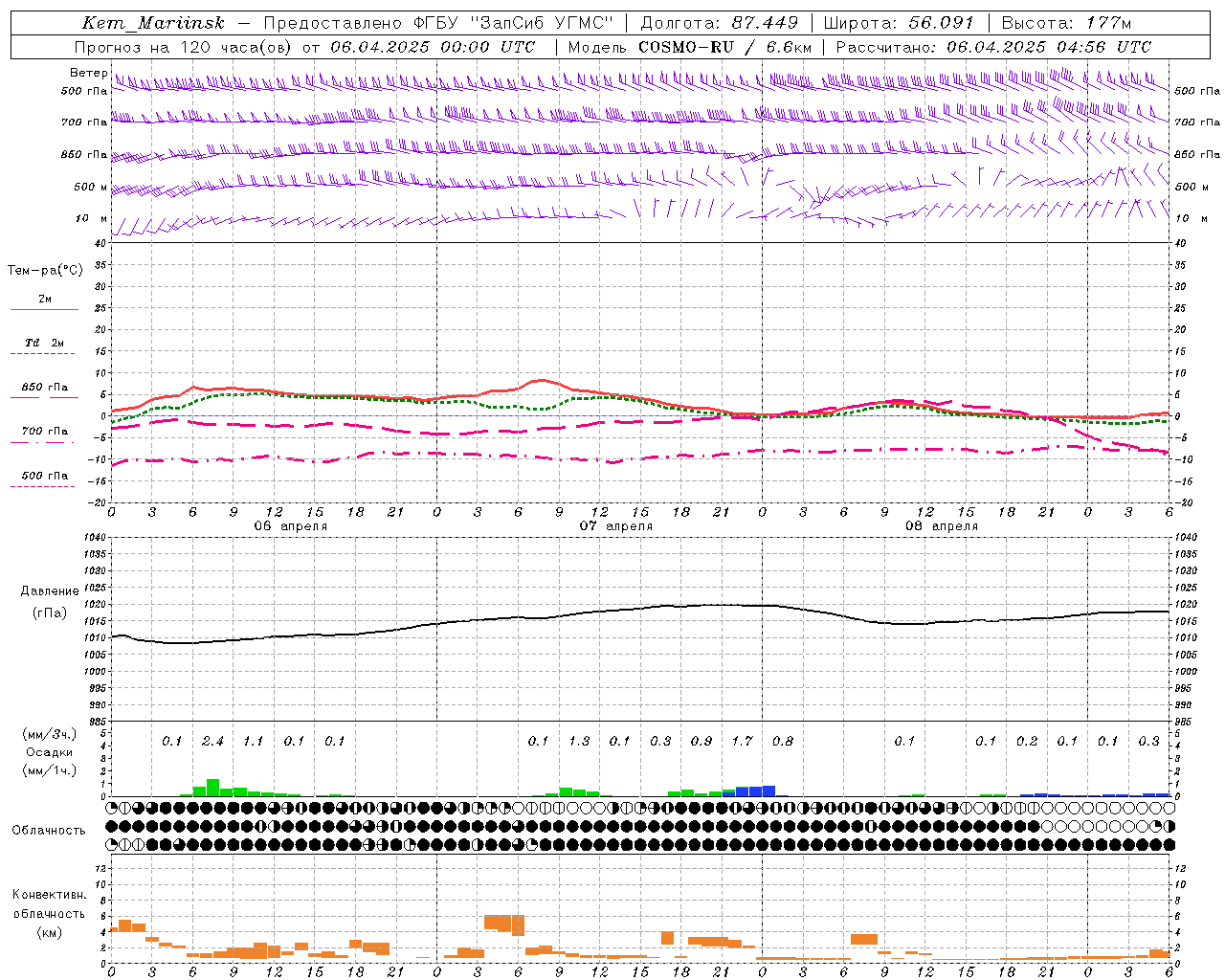Click the 06 апреля date label

click(x=290, y=526)
